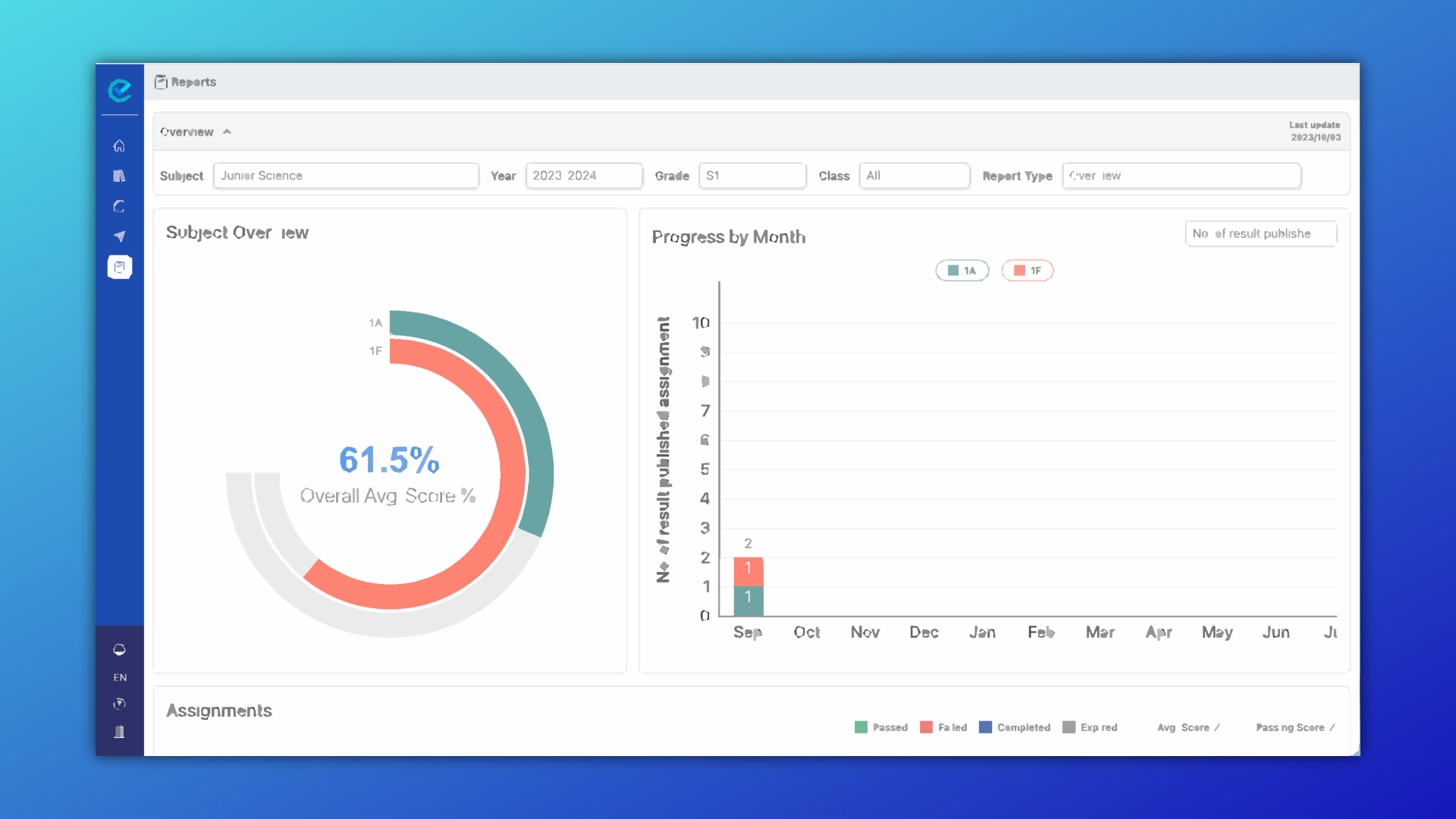
Task: Toggle the 1A class legend filter
Action: (x=962, y=270)
